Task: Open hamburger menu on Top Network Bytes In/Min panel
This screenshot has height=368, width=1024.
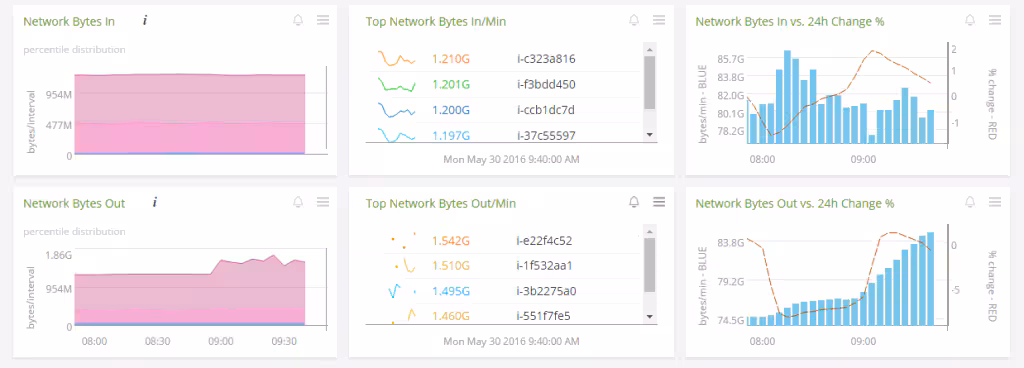Action: 658,20
